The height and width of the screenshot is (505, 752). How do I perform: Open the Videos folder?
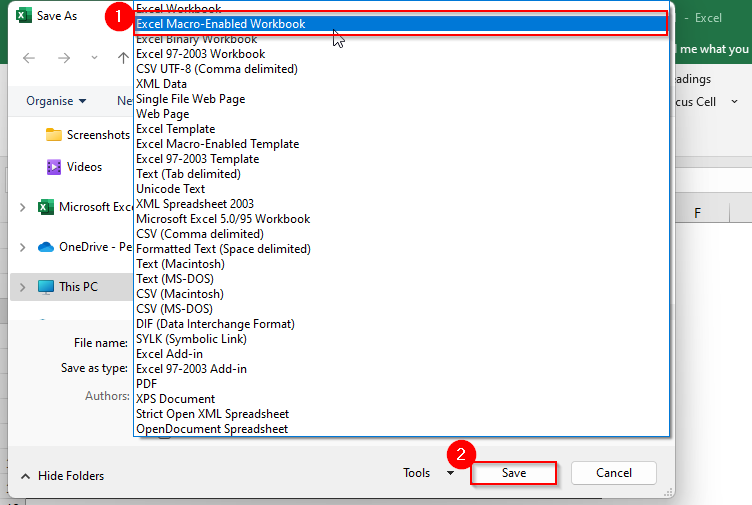[74, 167]
